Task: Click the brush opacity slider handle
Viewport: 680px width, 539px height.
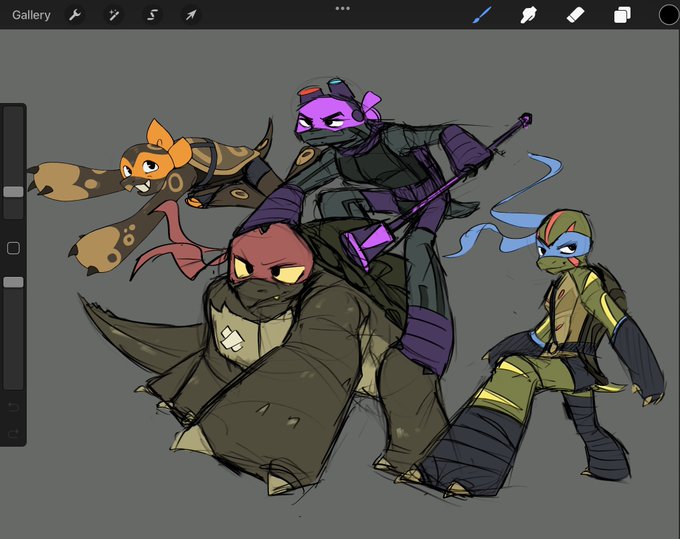Action: [13, 282]
